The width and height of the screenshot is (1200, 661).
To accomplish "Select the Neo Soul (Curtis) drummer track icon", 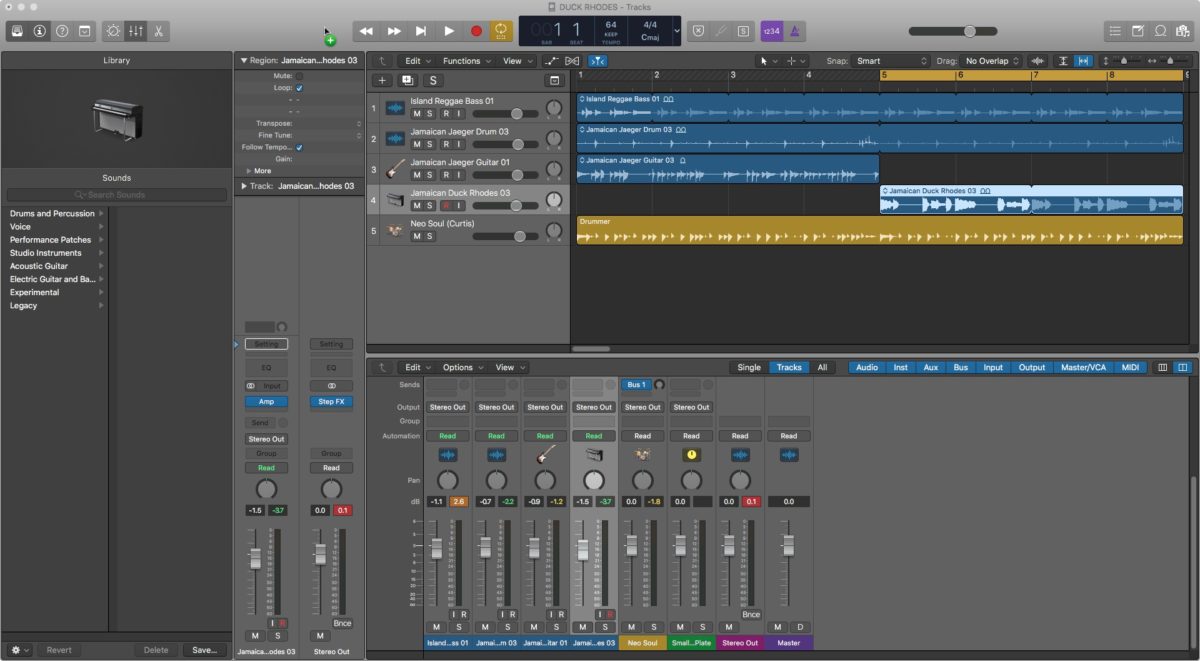I will [x=395, y=230].
